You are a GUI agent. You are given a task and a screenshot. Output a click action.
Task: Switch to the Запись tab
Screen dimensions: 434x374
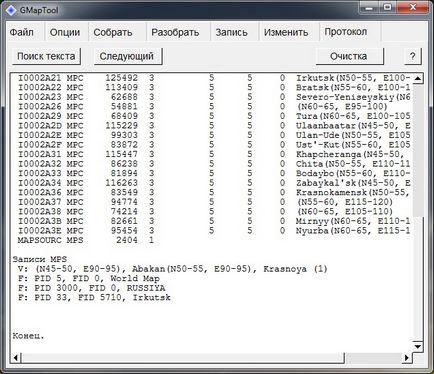pyautogui.click(x=232, y=32)
